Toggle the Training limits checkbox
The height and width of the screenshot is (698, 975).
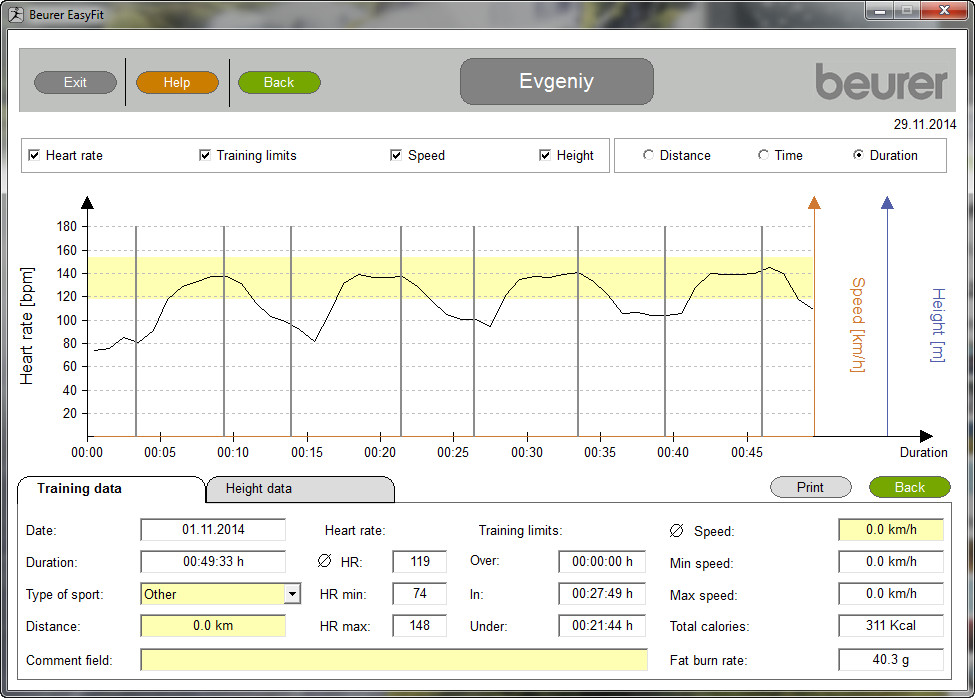point(205,156)
